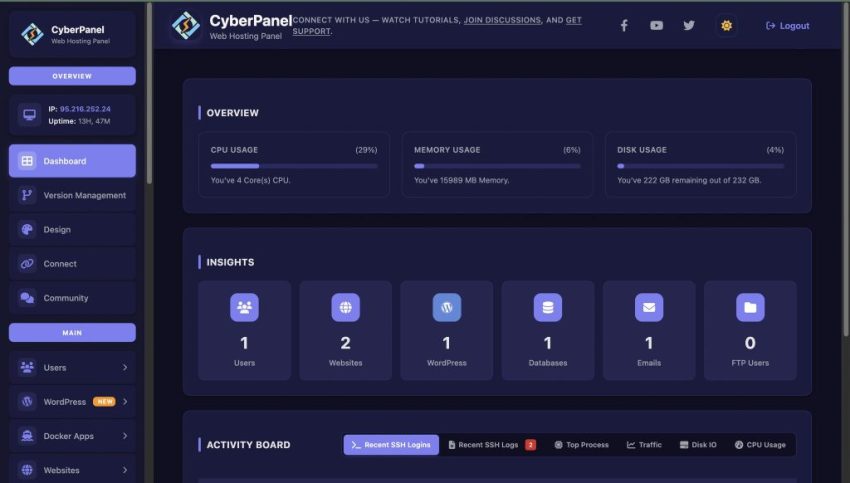Click the Twitter bird icon

689,26
